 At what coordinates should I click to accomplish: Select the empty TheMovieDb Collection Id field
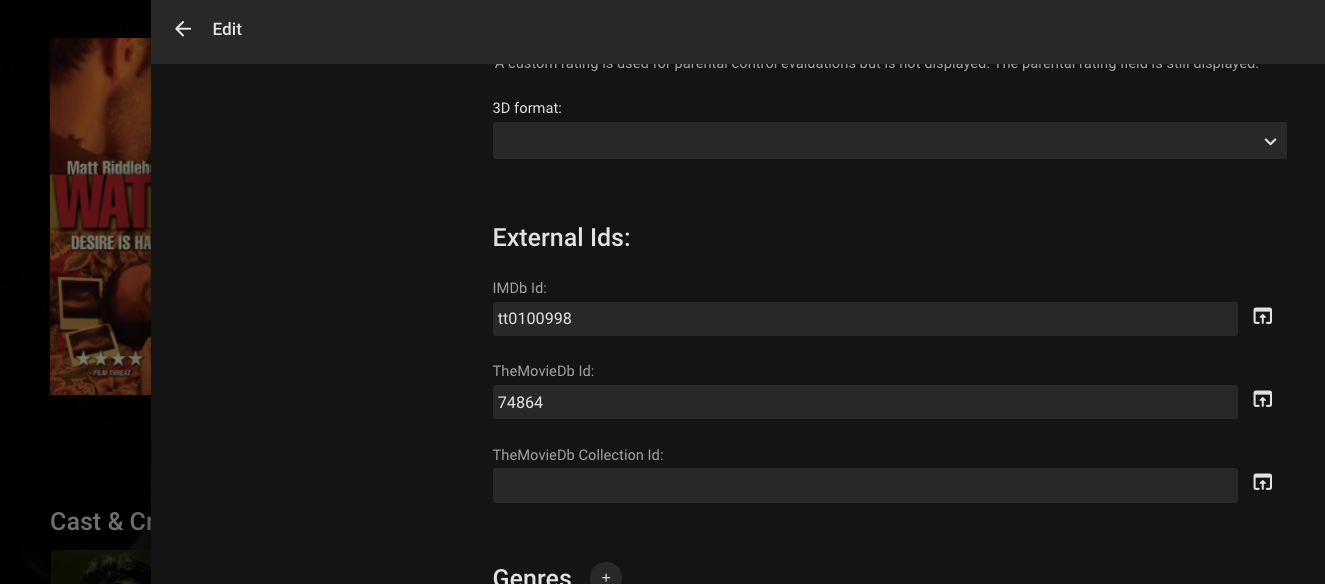[864, 485]
